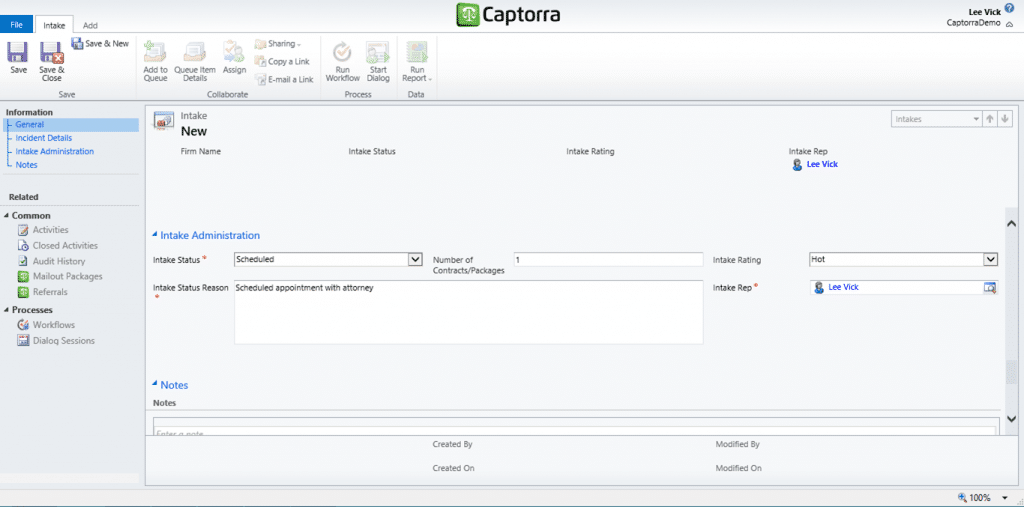Select the Intake ribbon tab
The image size is (1024, 507).
pos(54,25)
